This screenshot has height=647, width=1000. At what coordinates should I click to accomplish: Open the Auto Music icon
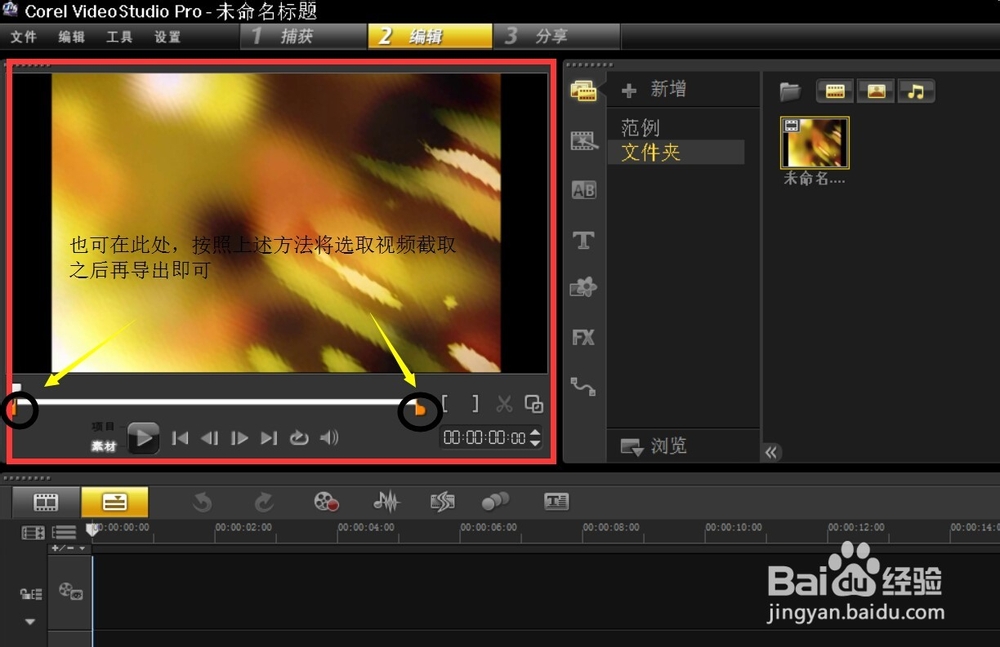coord(442,502)
